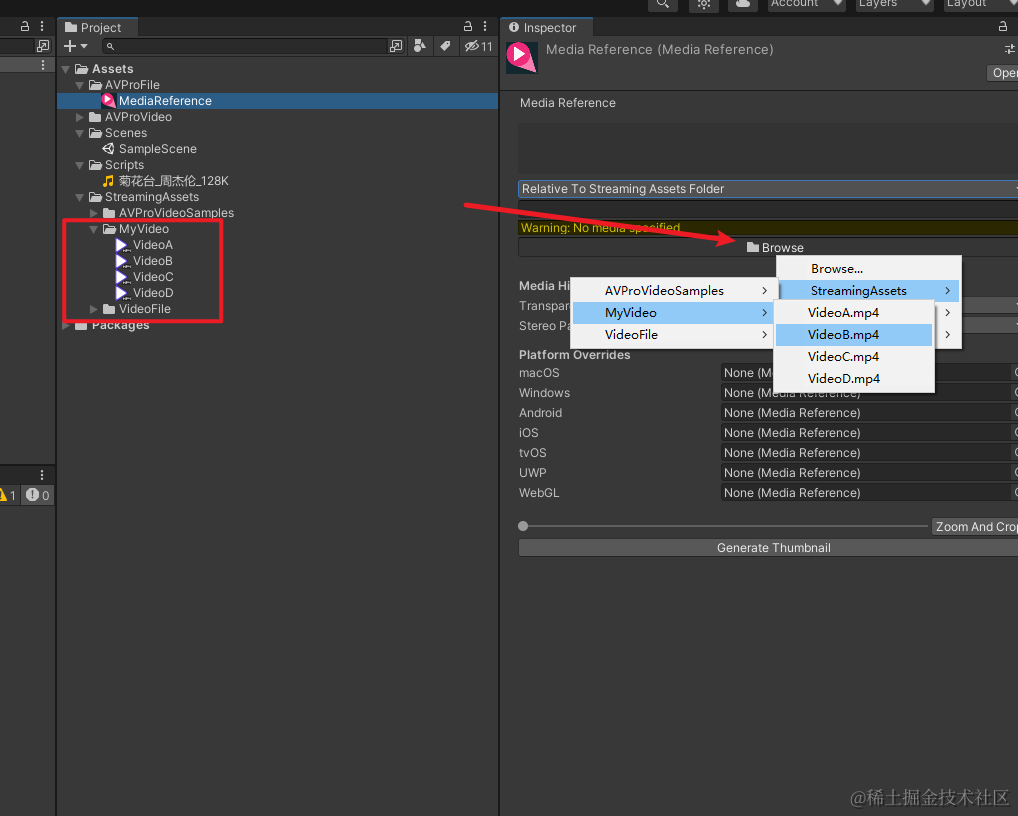The width and height of the screenshot is (1018, 816).
Task: Click UWP platform override field
Action: coord(867,473)
